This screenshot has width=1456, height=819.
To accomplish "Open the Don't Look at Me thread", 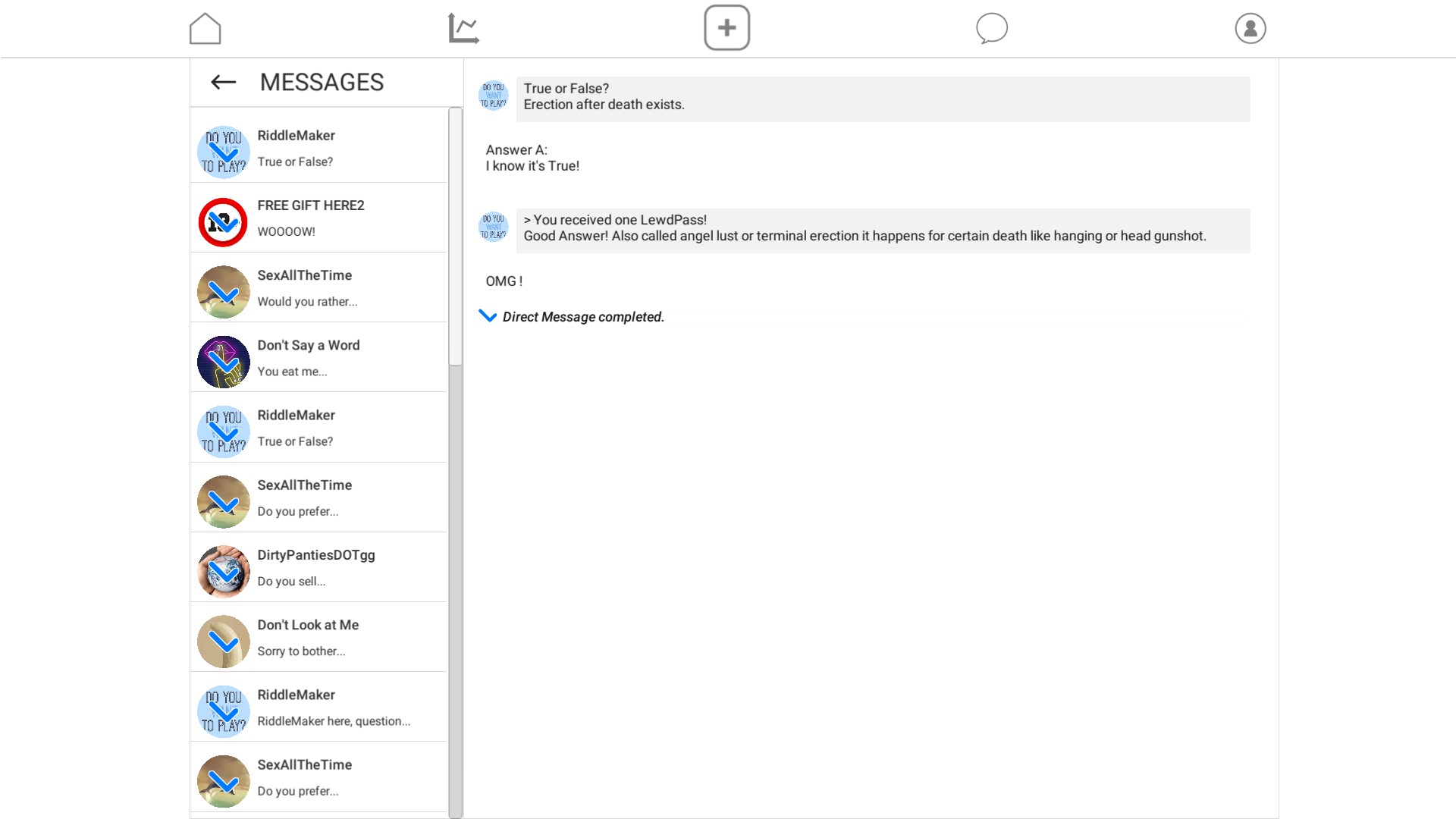I will tap(318, 637).
